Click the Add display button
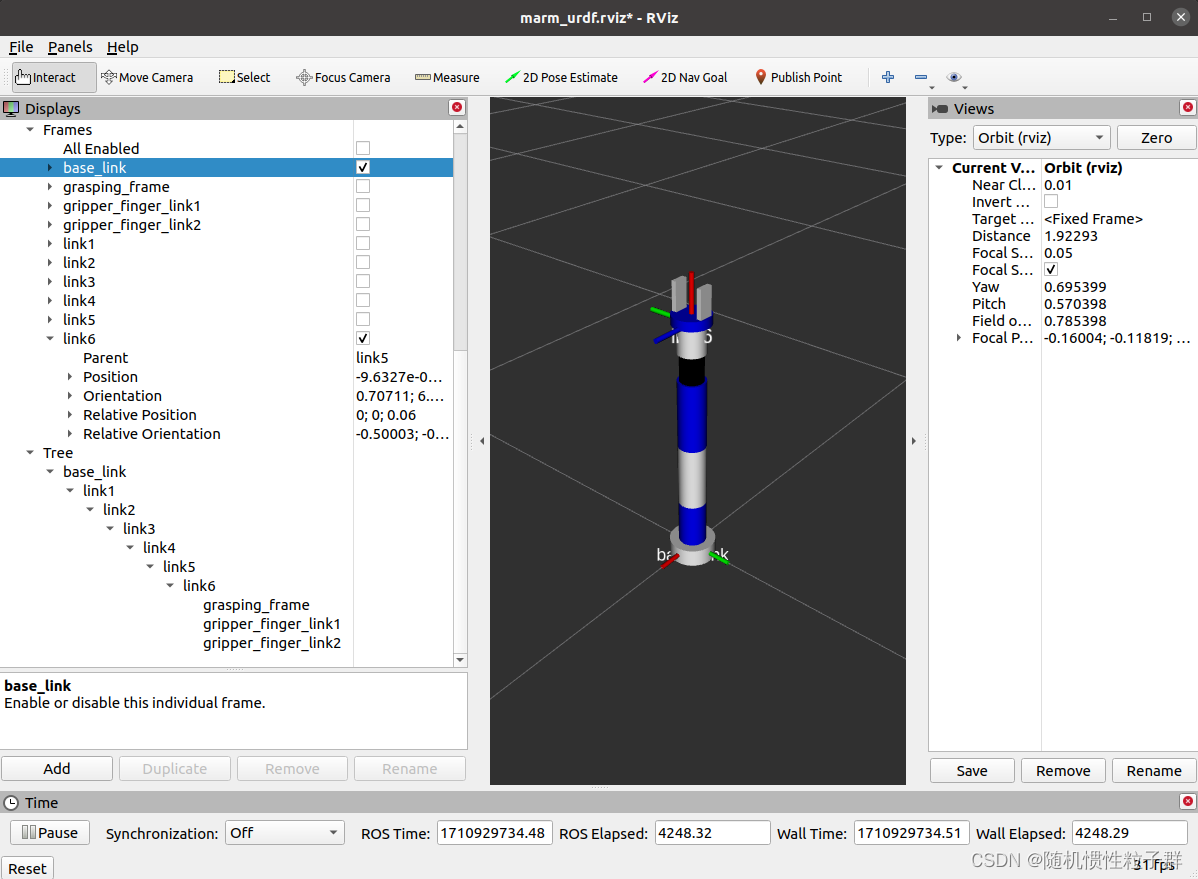 coord(57,769)
